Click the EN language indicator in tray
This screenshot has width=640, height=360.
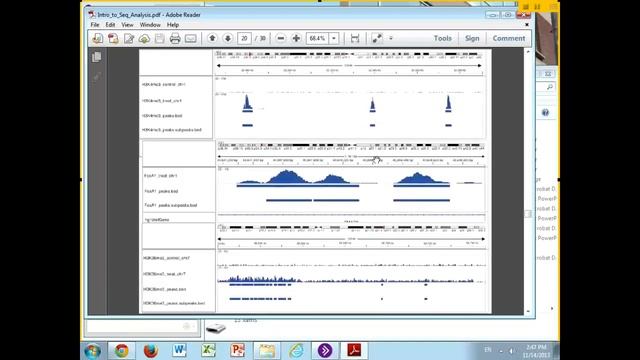488,350
